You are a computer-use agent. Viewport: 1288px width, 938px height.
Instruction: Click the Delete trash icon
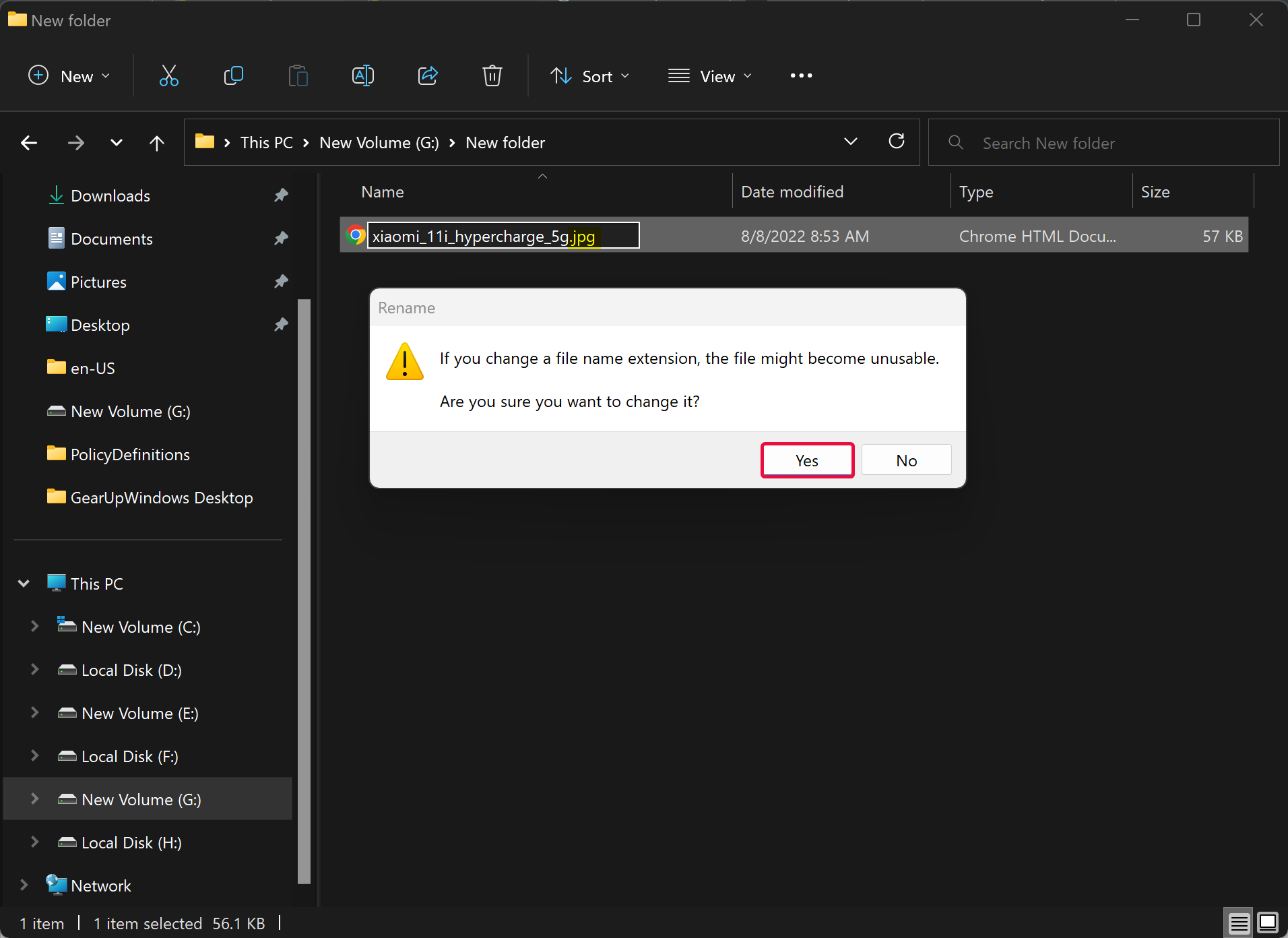(x=492, y=75)
